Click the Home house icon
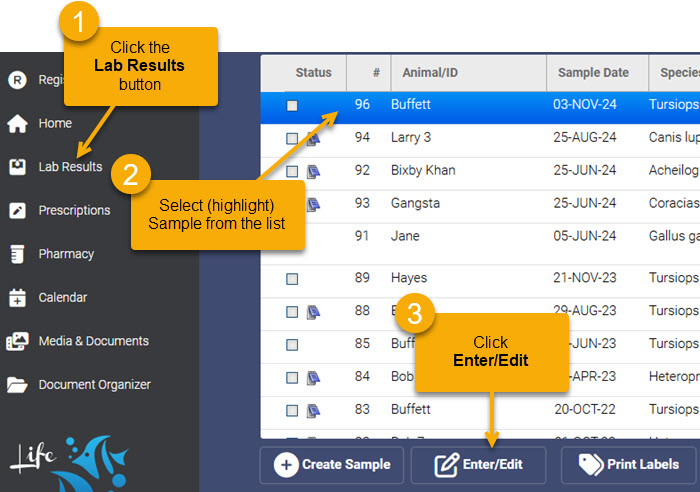 17,123
